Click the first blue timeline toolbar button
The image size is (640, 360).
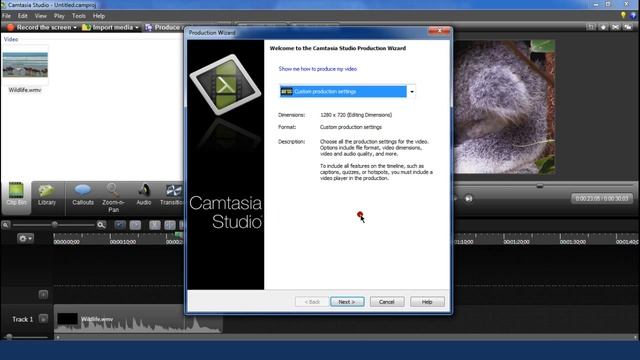coord(120,225)
